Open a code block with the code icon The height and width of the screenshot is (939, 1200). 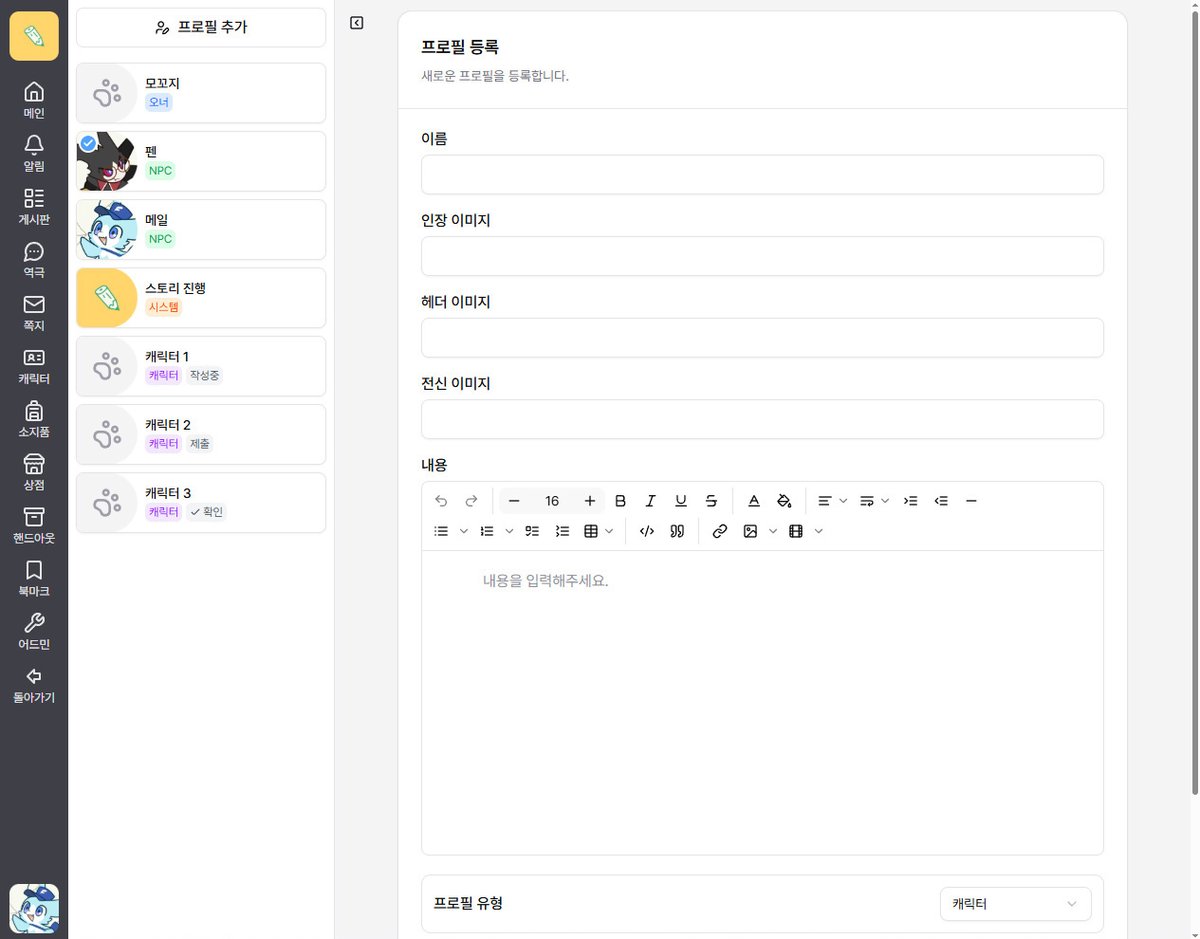(646, 531)
